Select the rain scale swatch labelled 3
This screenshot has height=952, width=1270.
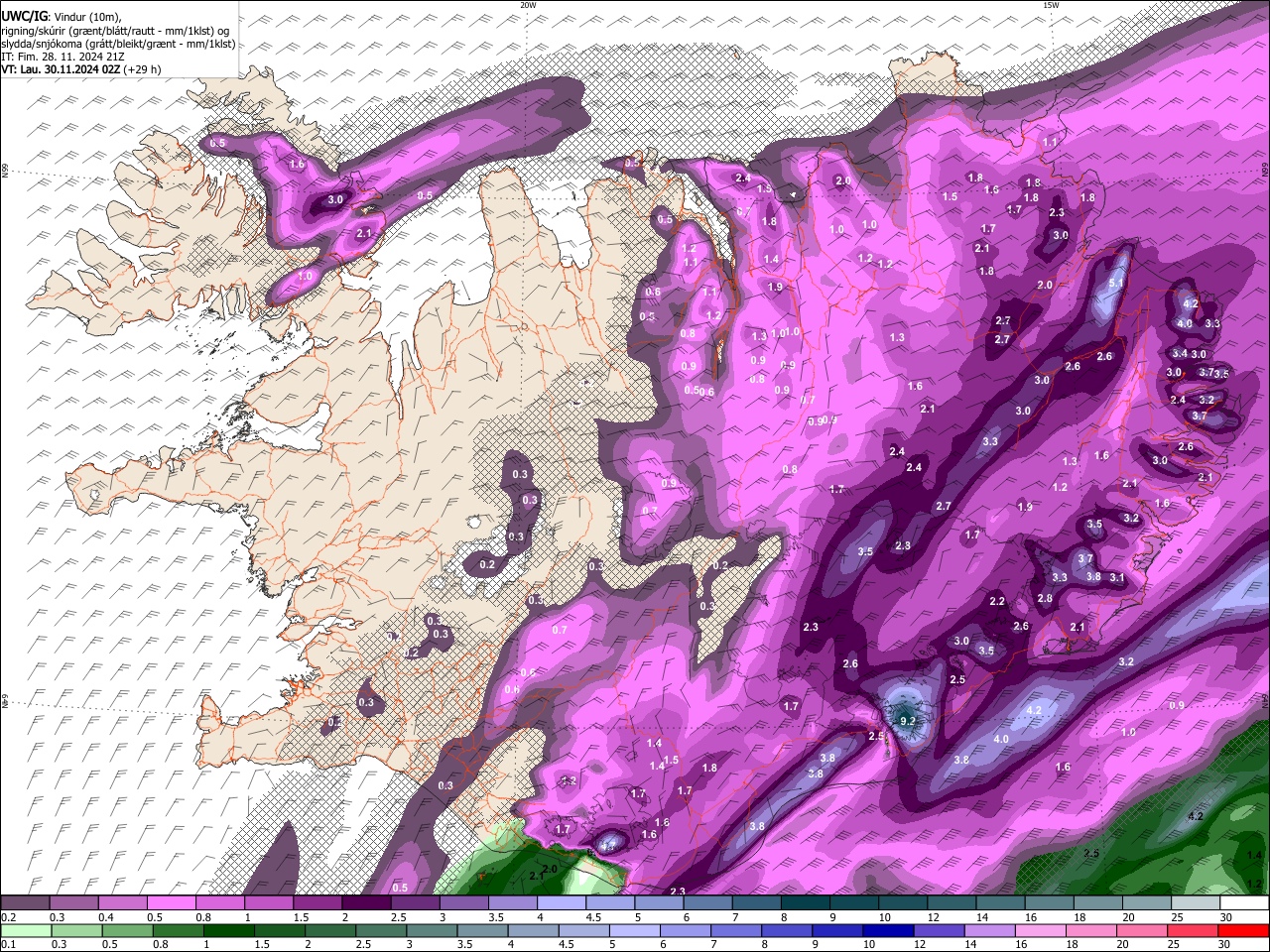[x=432, y=930]
